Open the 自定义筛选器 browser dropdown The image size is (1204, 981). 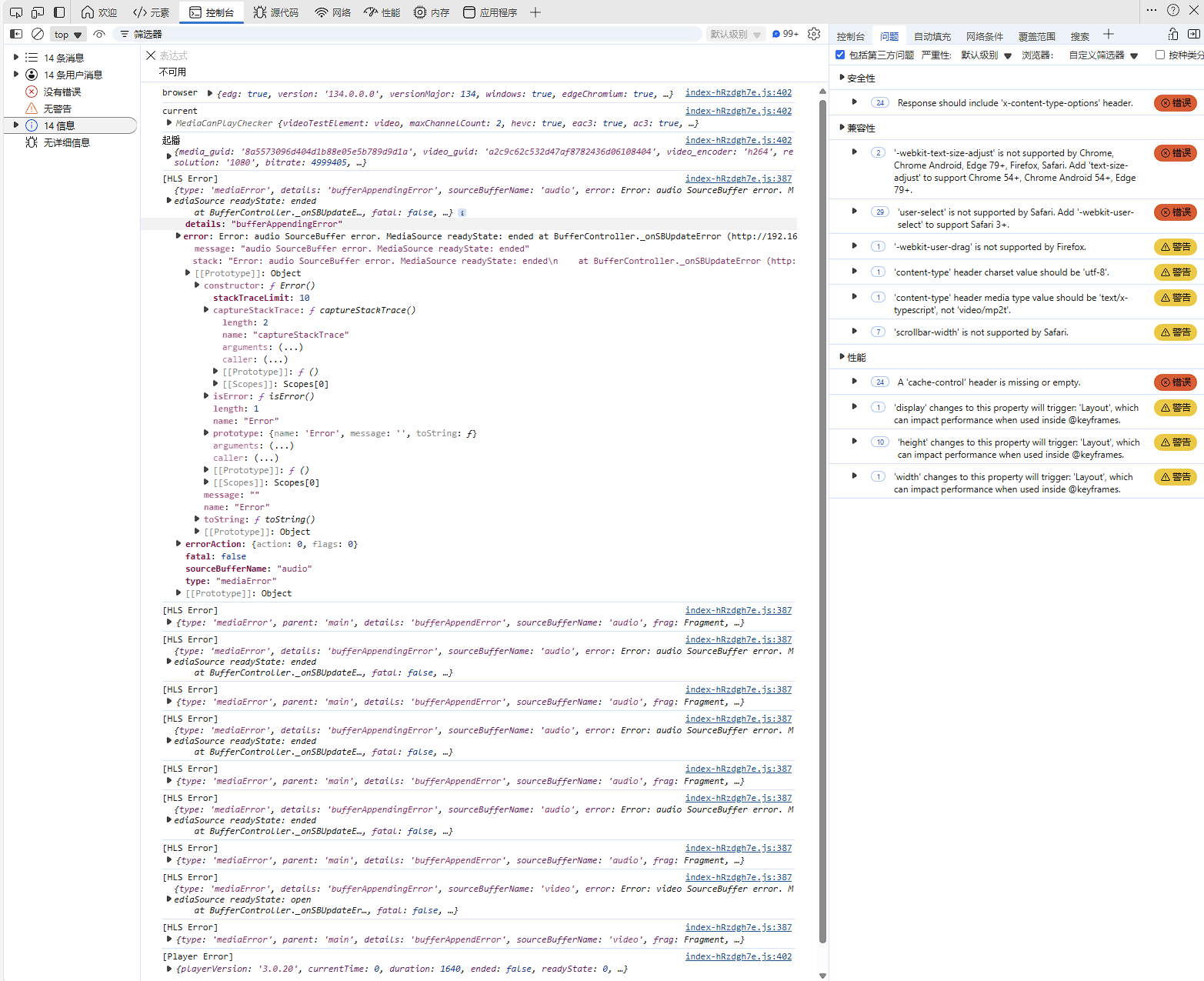pos(1103,55)
